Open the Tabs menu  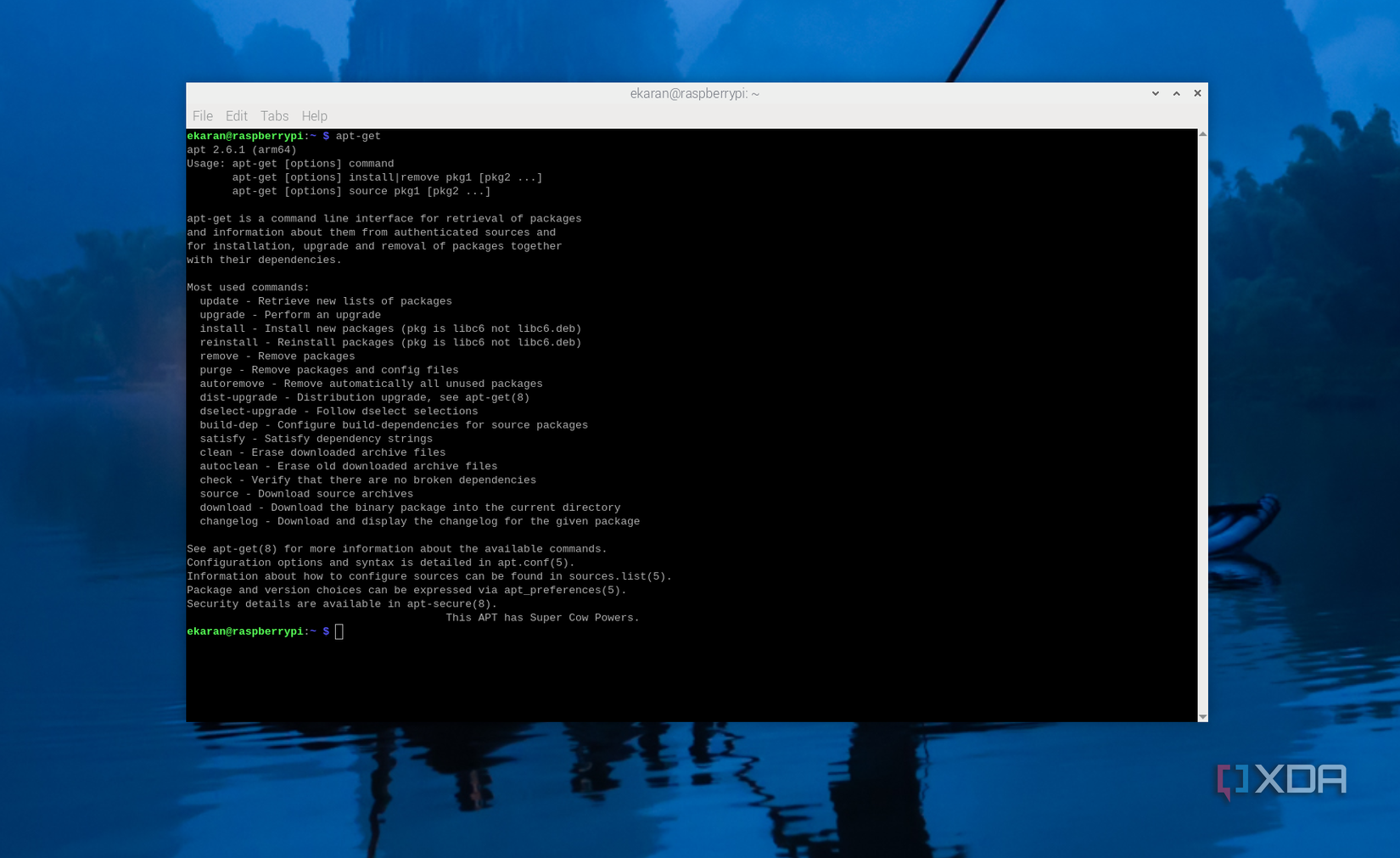pyautogui.click(x=273, y=115)
